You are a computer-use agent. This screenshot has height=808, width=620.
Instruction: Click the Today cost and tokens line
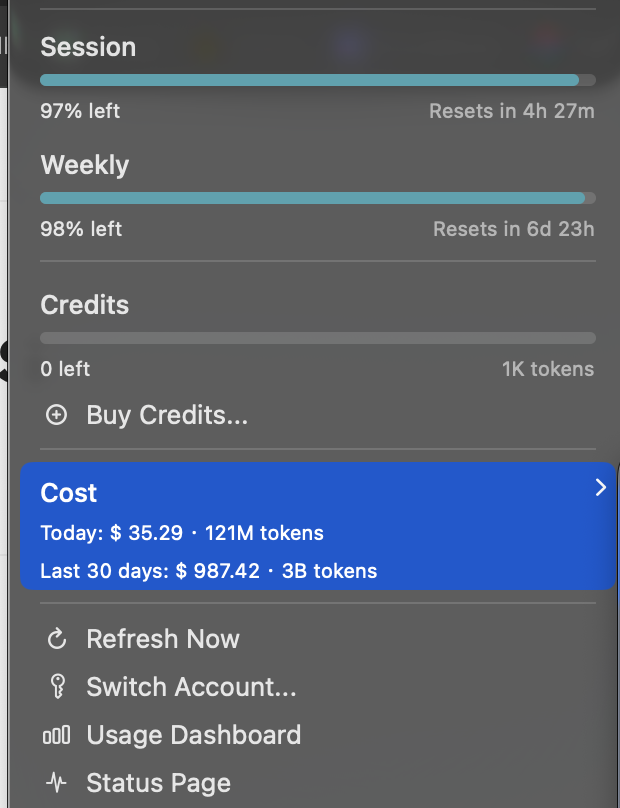point(182,533)
